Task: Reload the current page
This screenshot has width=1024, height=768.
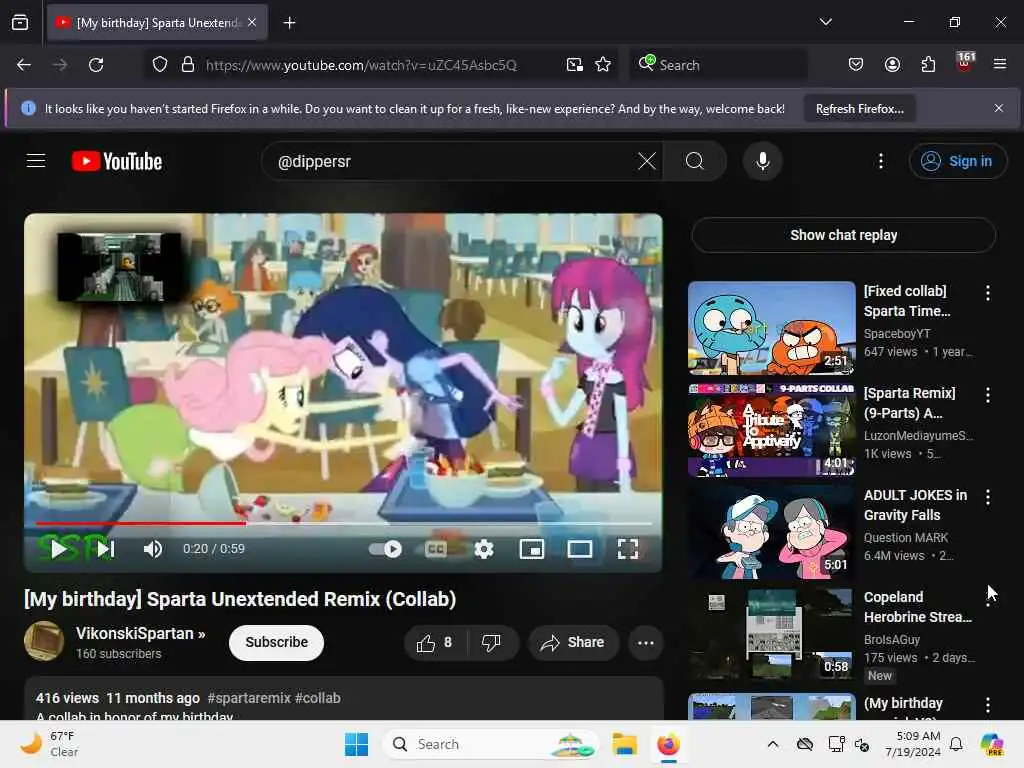Action: click(x=96, y=65)
